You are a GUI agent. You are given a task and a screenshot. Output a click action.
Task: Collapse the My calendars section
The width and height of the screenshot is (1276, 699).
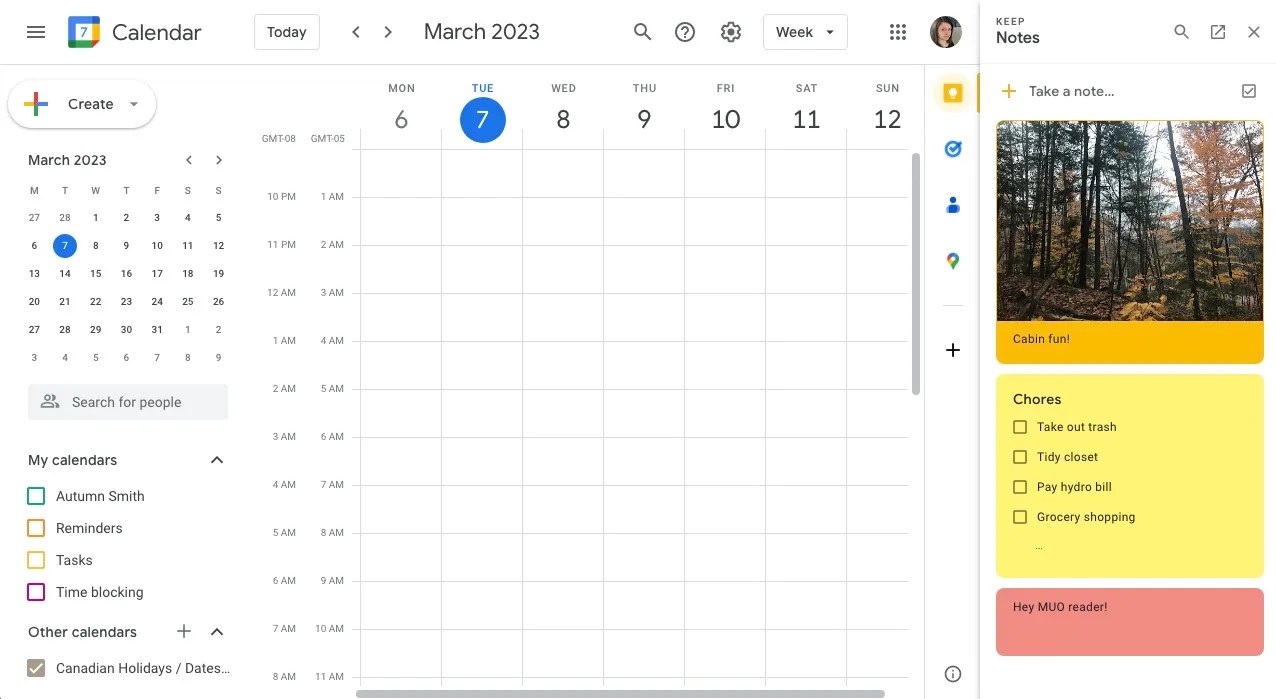click(x=216, y=459)
